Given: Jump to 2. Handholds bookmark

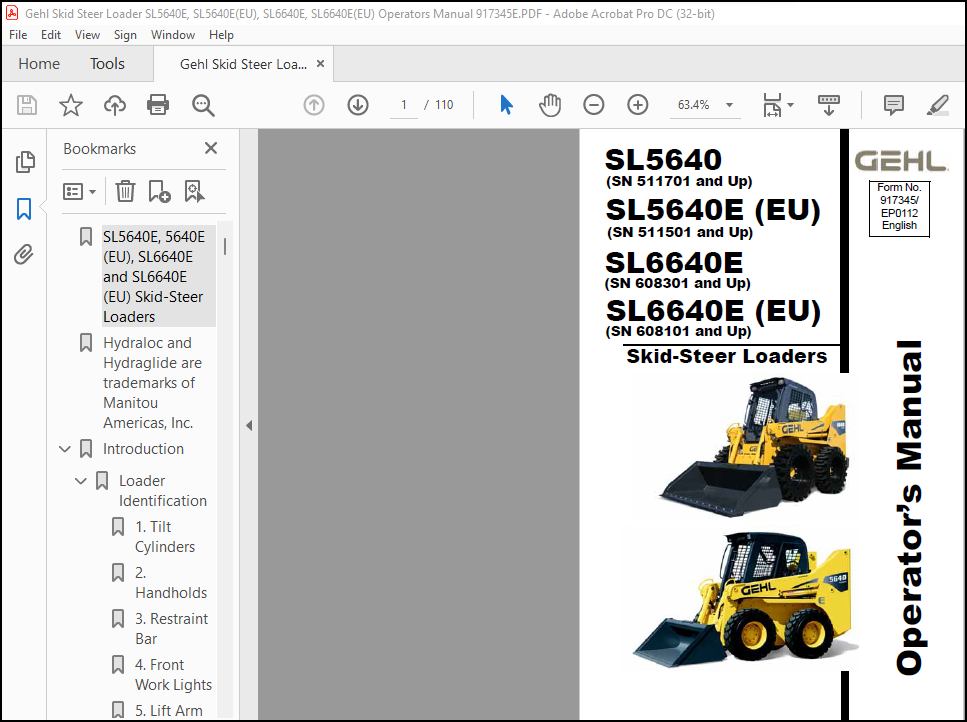Looking at the screenshot, I should click(171, 583).
